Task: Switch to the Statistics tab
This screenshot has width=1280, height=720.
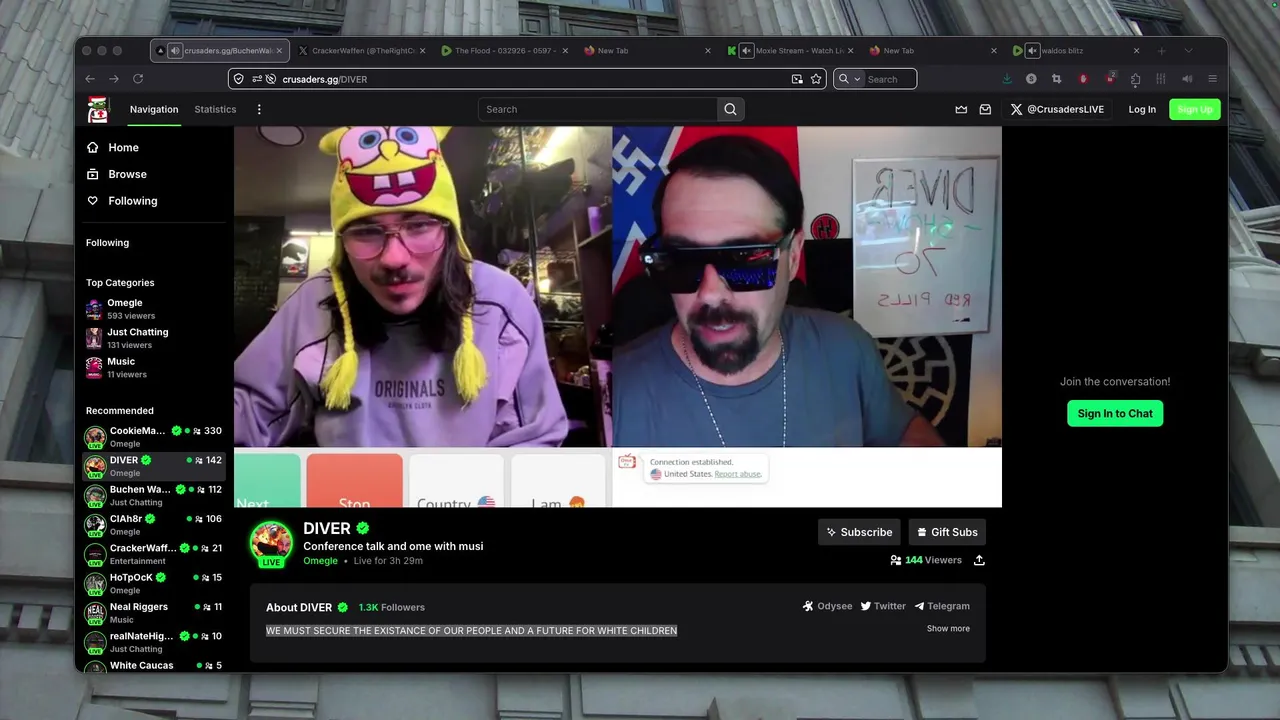Action: (215, 109)
